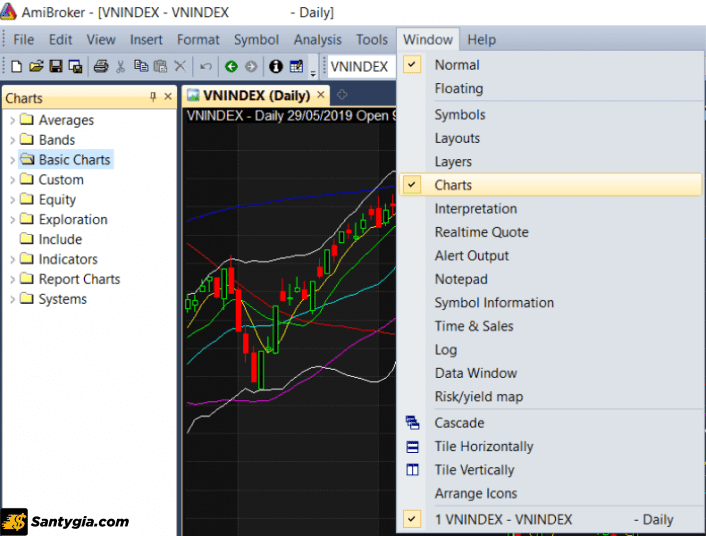Toggle the Normal window mode checkmark
The image size is (706, 536).
(x=412, y=64)
